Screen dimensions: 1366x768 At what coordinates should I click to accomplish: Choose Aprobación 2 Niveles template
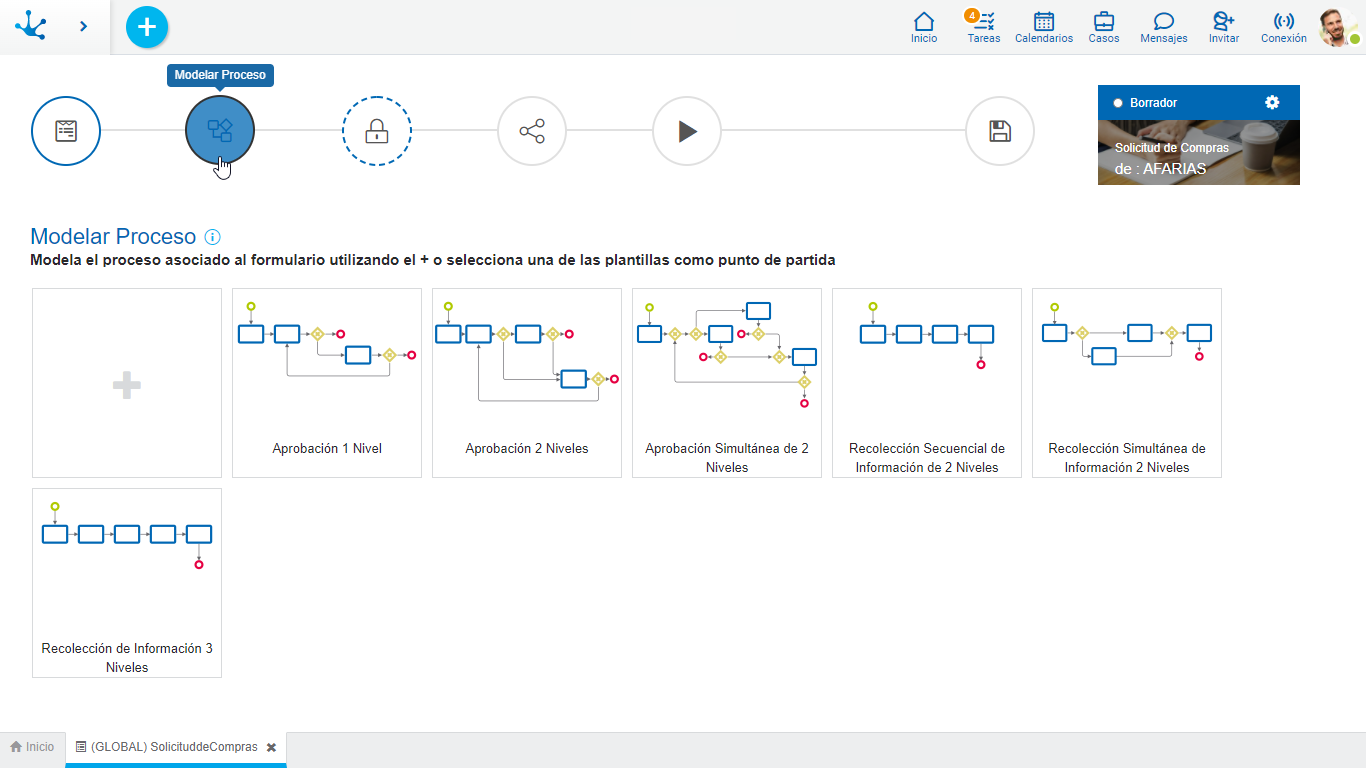[527, 383]
